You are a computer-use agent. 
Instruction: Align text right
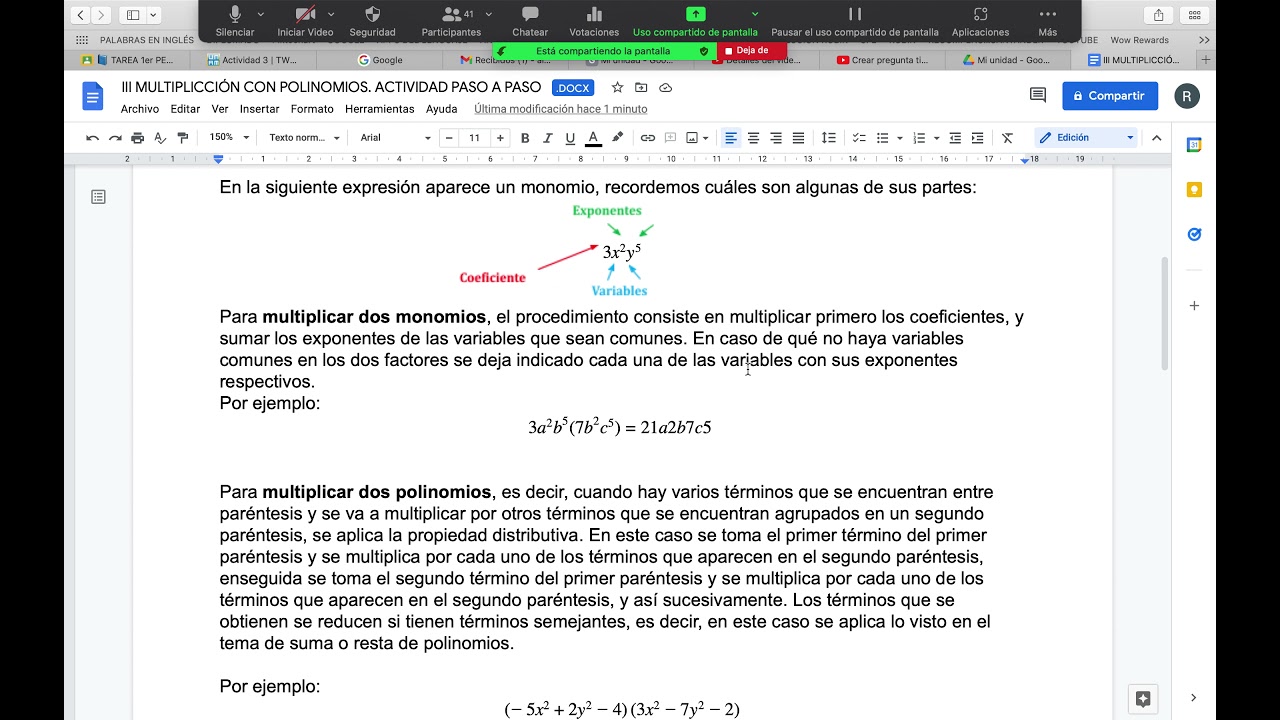(776, 138)
